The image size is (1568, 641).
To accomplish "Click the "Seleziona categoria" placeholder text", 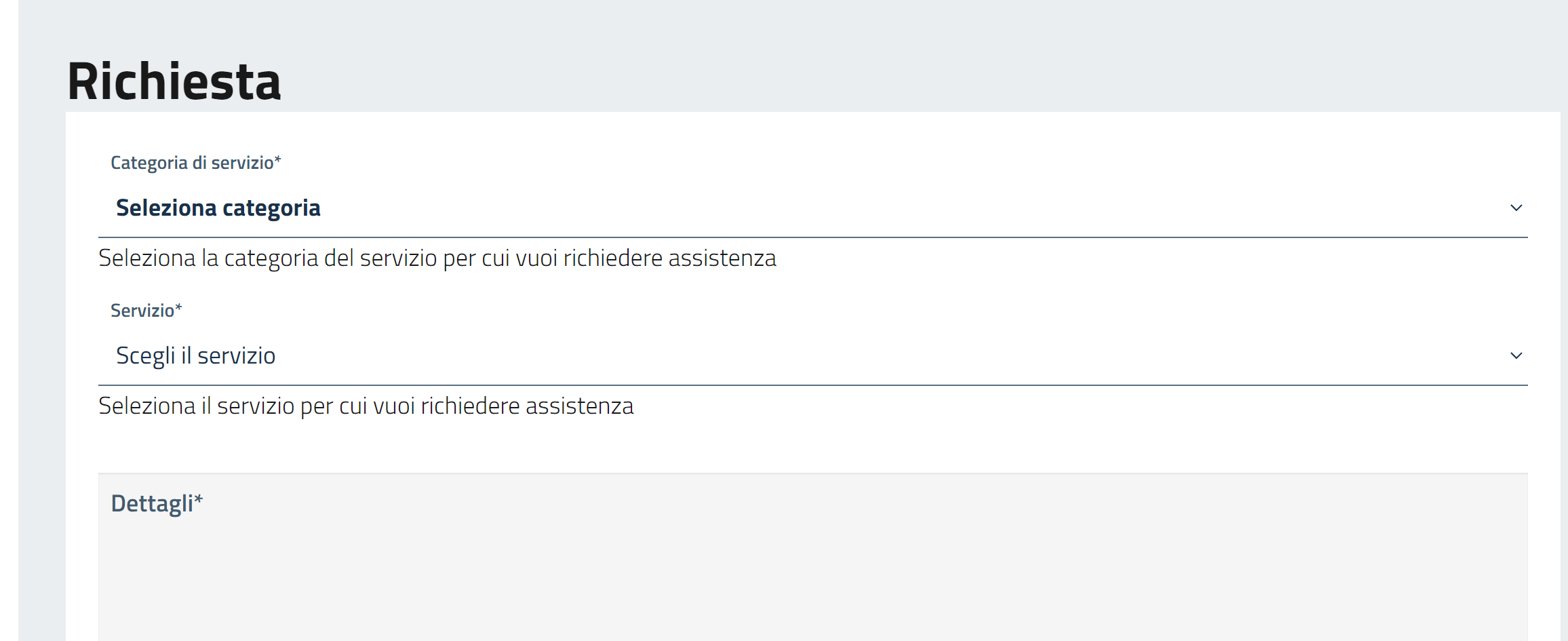I will click(x=218, y=208).
